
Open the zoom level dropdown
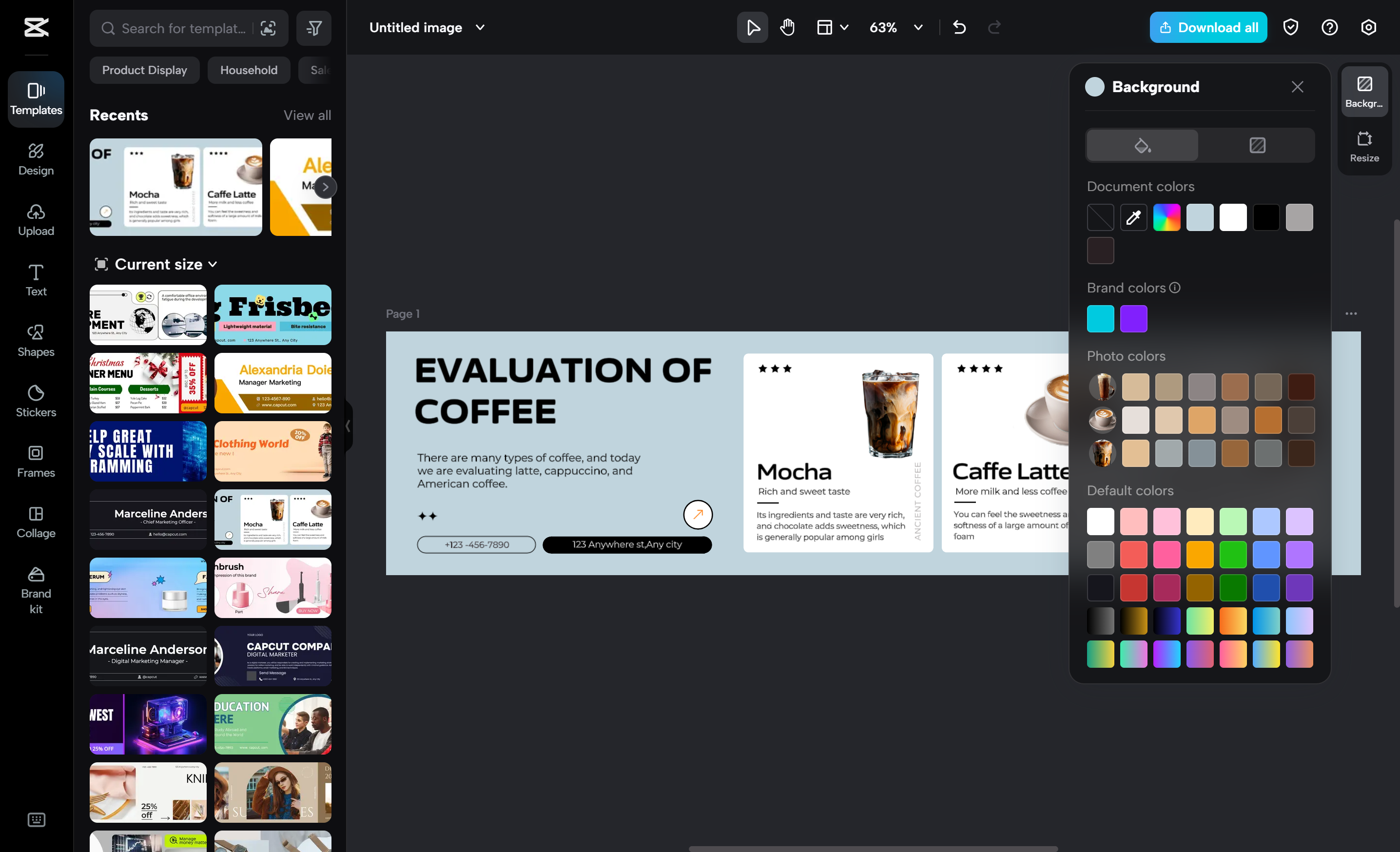pos(916,27)
